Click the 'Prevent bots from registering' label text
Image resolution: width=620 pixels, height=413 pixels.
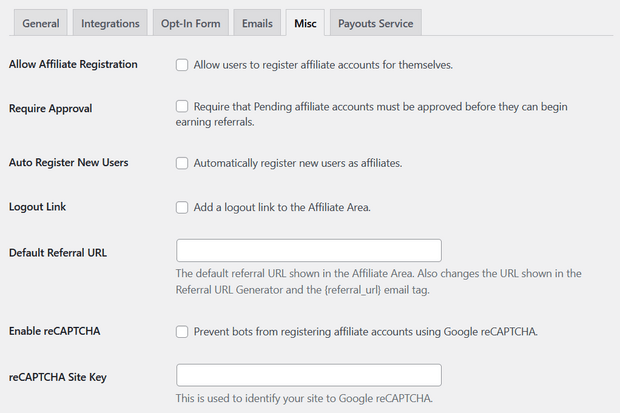[x=365, y=332]
